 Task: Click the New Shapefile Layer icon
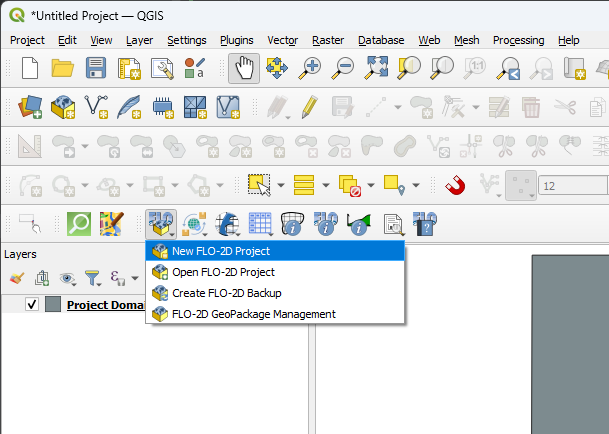click(x=96, y=106)
